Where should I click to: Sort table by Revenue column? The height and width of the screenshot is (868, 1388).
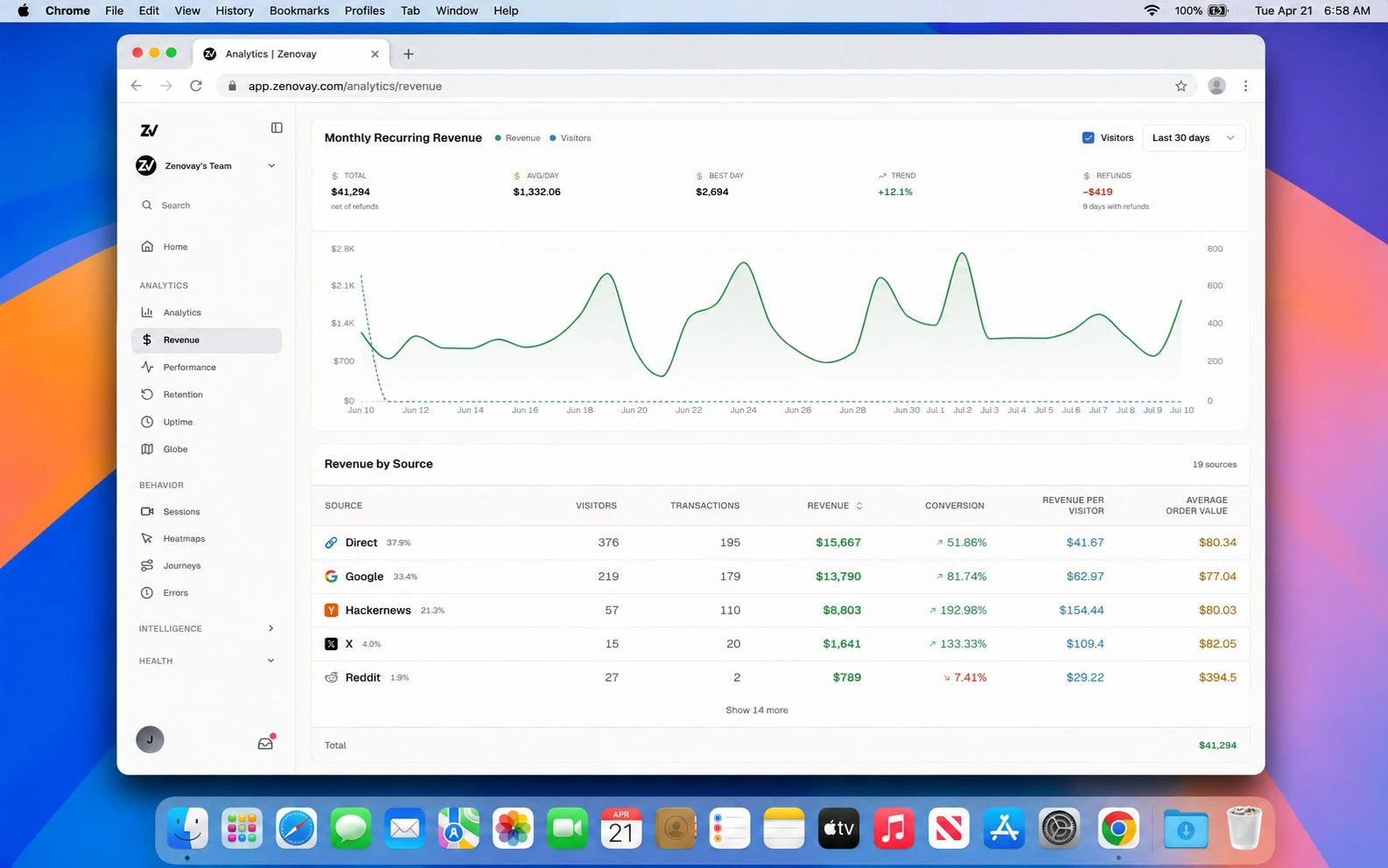[835, 506]
